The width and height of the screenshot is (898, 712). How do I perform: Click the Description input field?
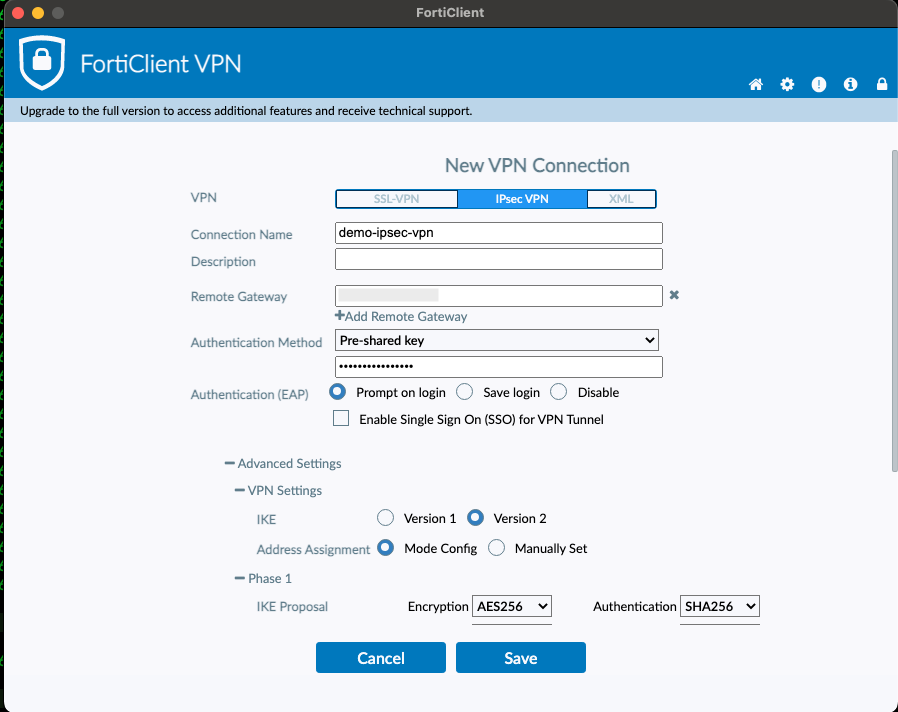pyautogui.click(x=499, y=259)
